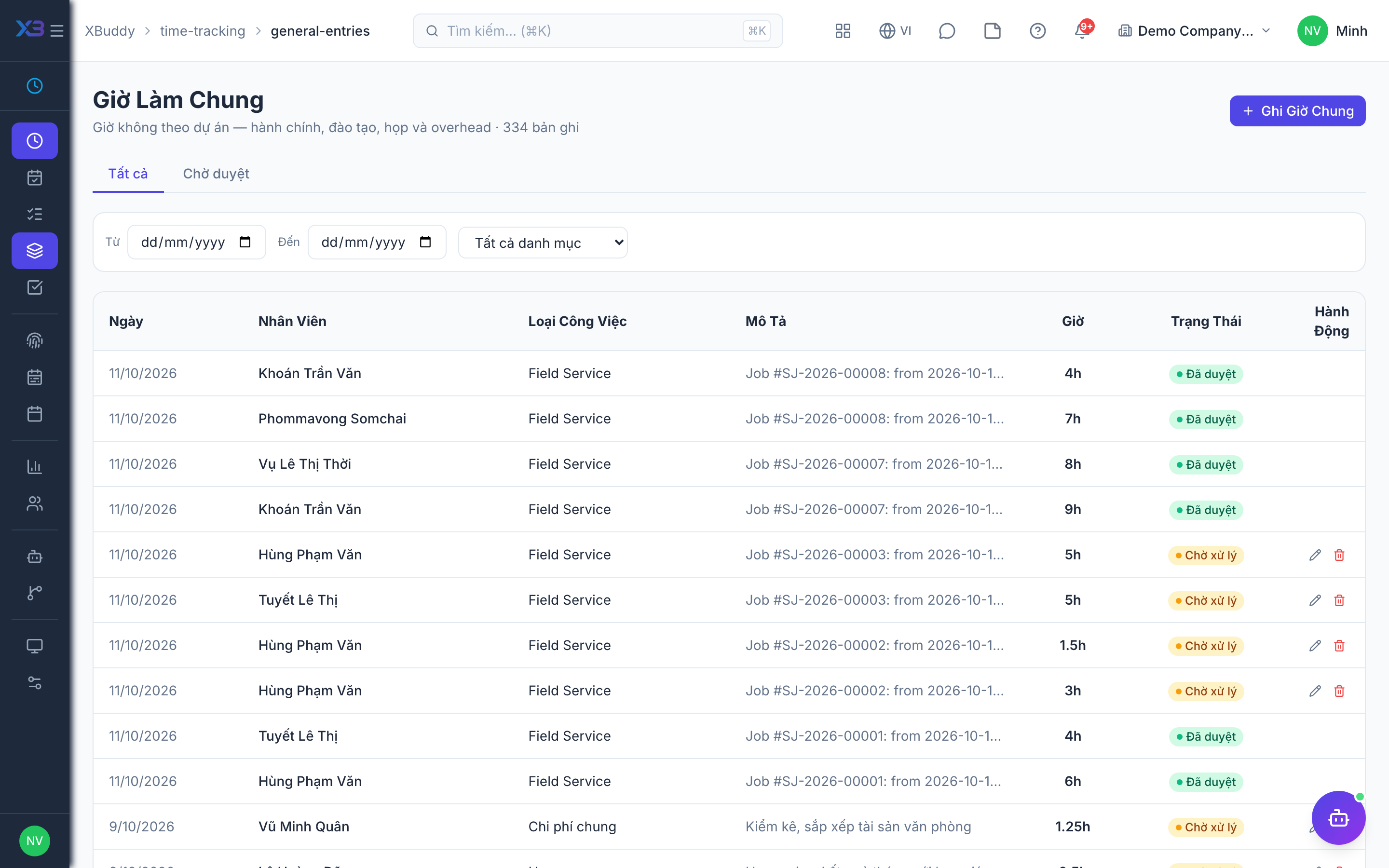Edit Hùng Phạm Văn's 1.5h entry
This screenshot has height=868, width=1389.
coord(1315,646)
